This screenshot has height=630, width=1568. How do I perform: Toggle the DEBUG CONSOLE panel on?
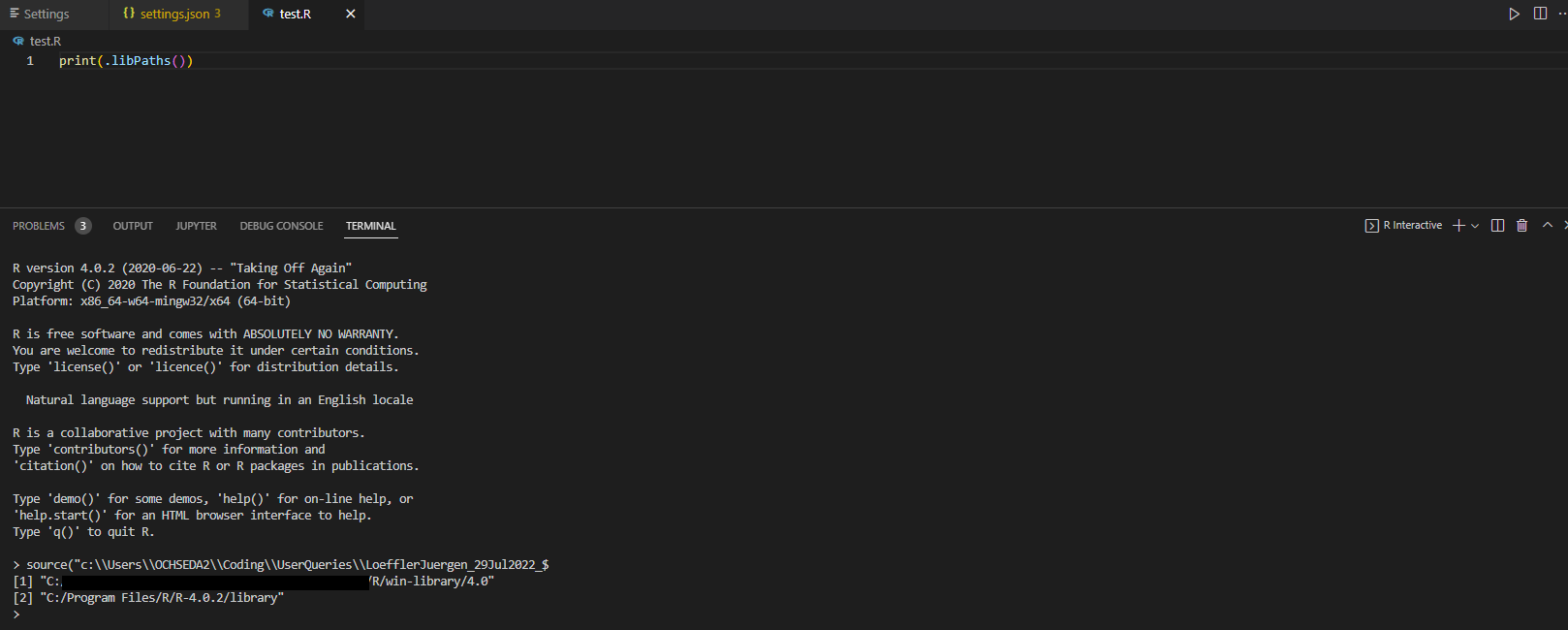(281, 225)
